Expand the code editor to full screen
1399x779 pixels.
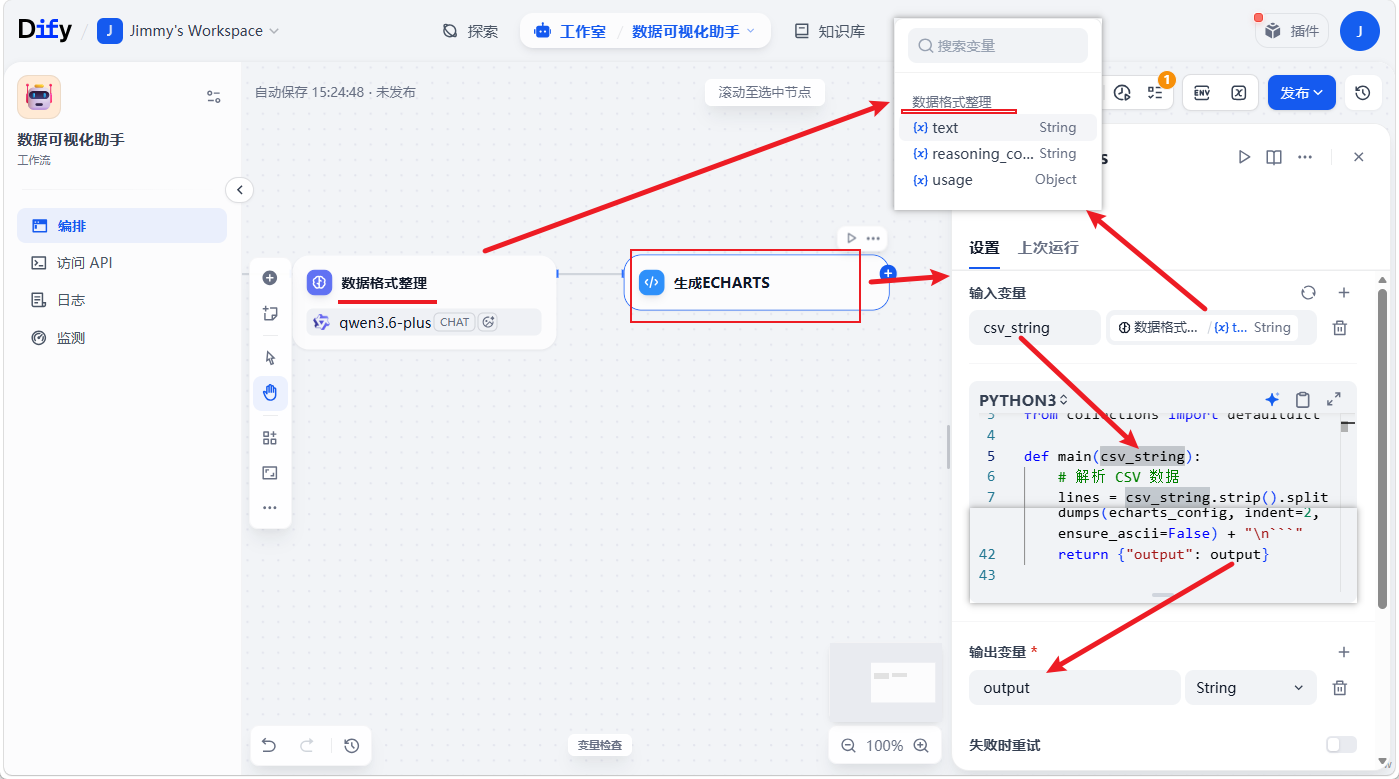click(1334, 399)
